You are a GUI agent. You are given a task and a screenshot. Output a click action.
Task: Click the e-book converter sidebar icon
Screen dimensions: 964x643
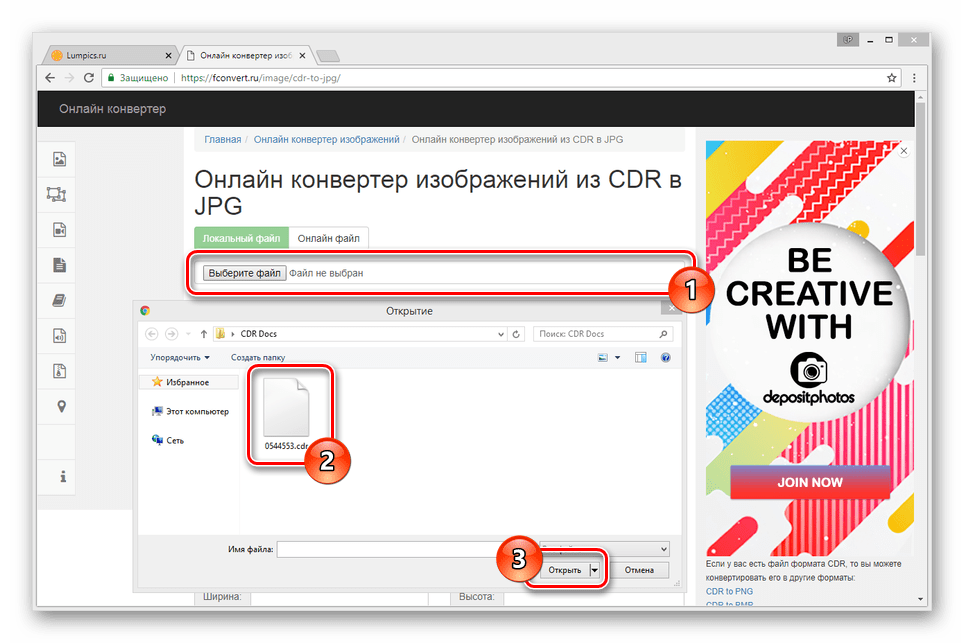pos(59,300)
